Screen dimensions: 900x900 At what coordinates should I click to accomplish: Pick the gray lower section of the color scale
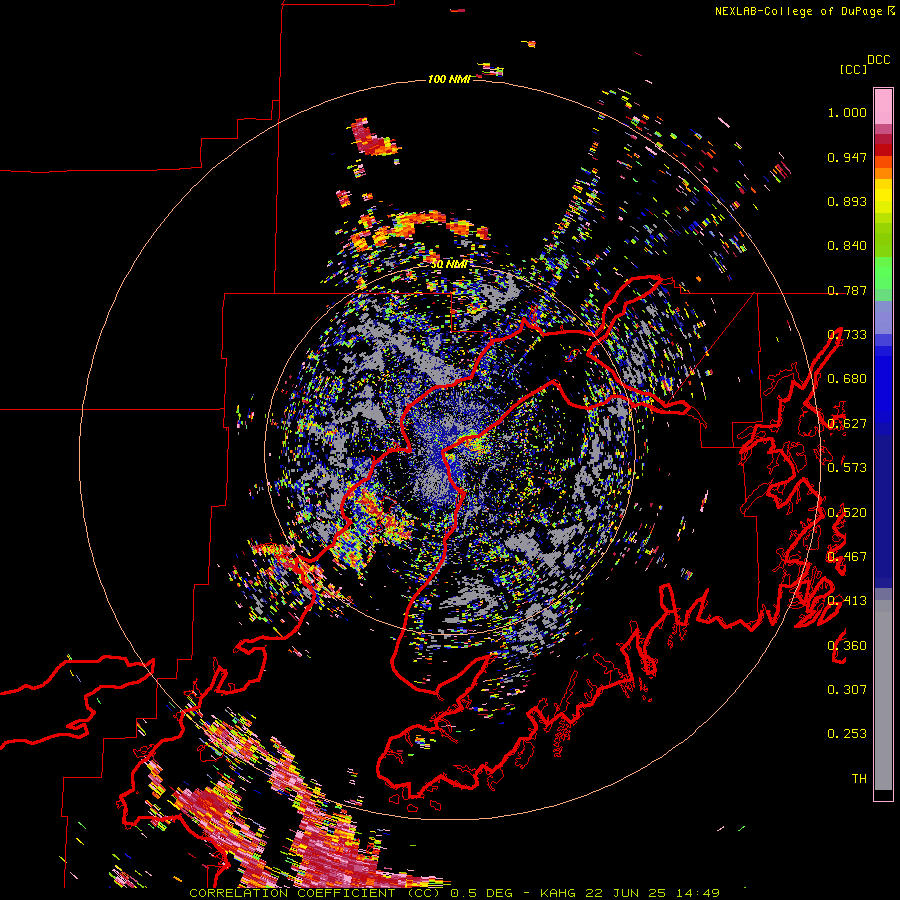[x=883, y=695]
